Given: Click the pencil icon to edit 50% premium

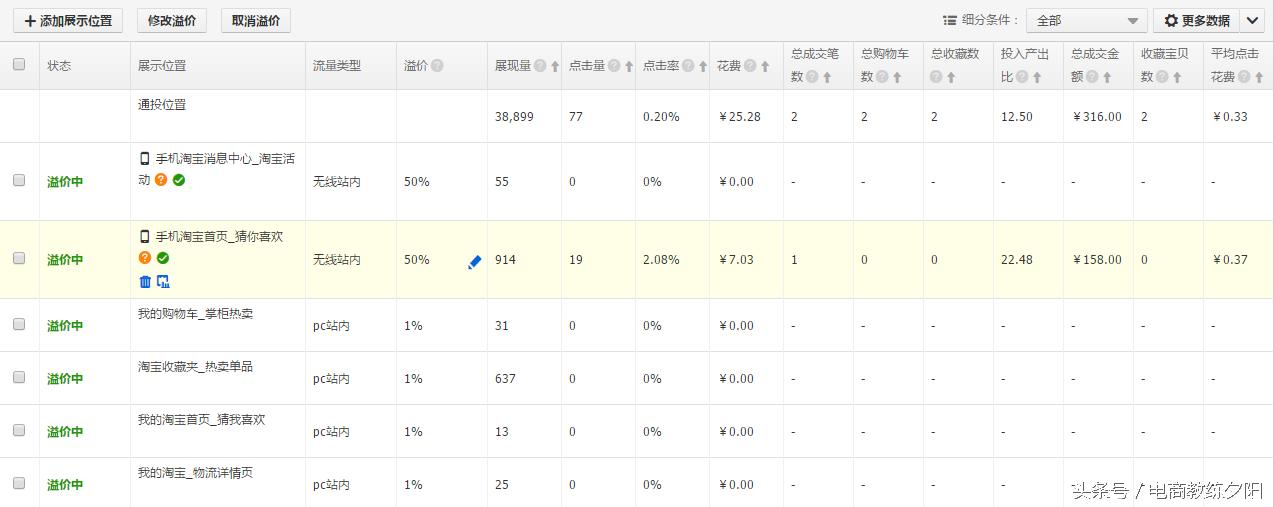Looking at the screenshot, I should (x=474, y=262).
